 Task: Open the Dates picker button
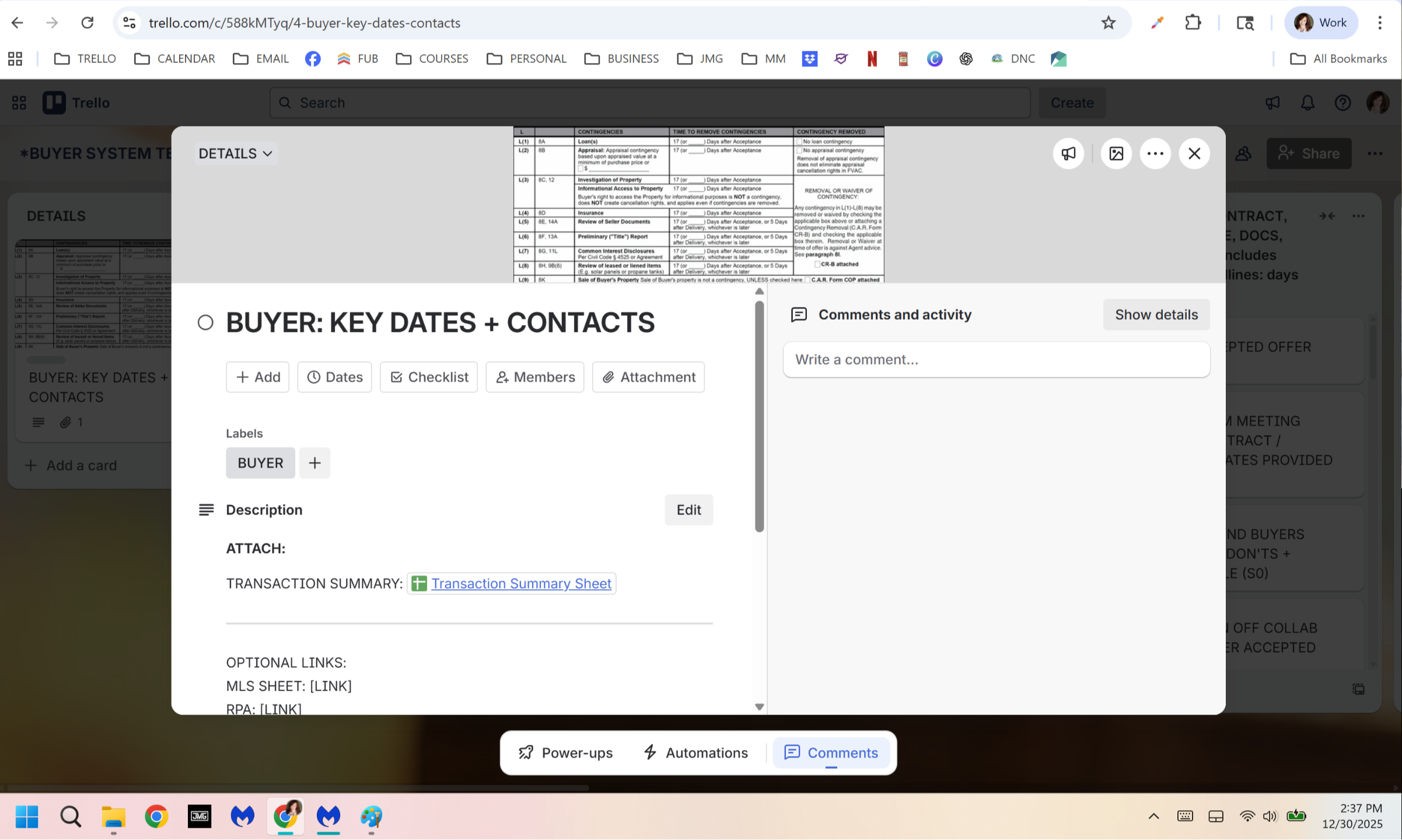(334, 377)
